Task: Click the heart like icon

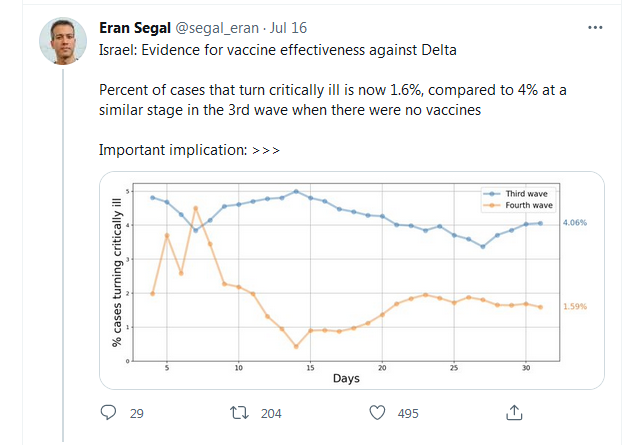Action: pos(378,412)
